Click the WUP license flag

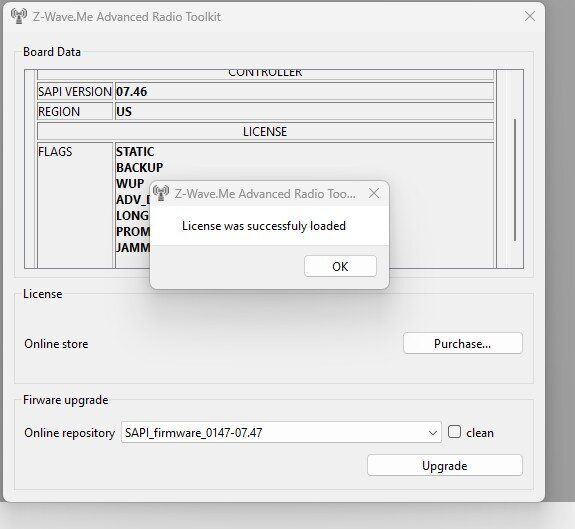[130, 183]
